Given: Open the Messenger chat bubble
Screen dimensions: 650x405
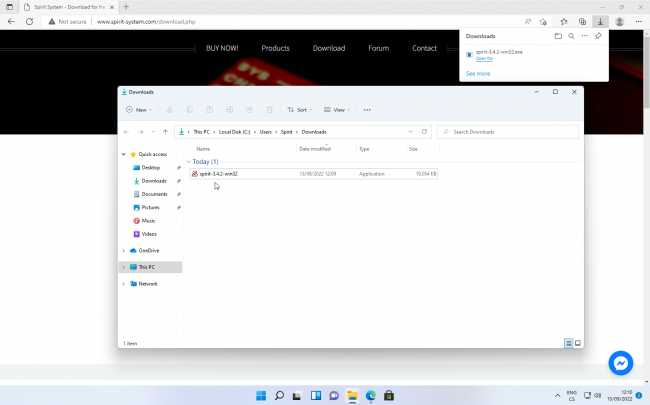Looking at the screenshot, I should pos(621,363).
